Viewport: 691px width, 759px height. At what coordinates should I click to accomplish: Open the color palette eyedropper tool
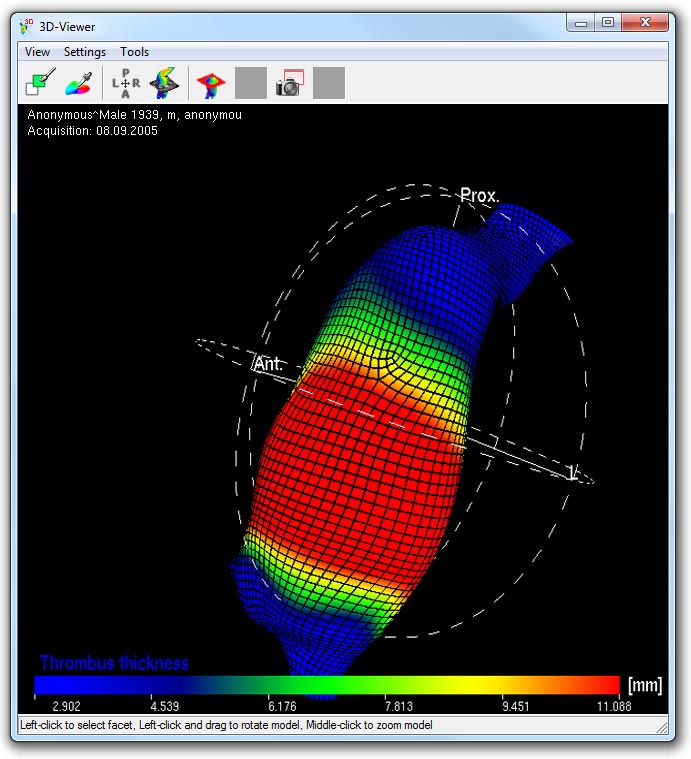tap(78, 84)
